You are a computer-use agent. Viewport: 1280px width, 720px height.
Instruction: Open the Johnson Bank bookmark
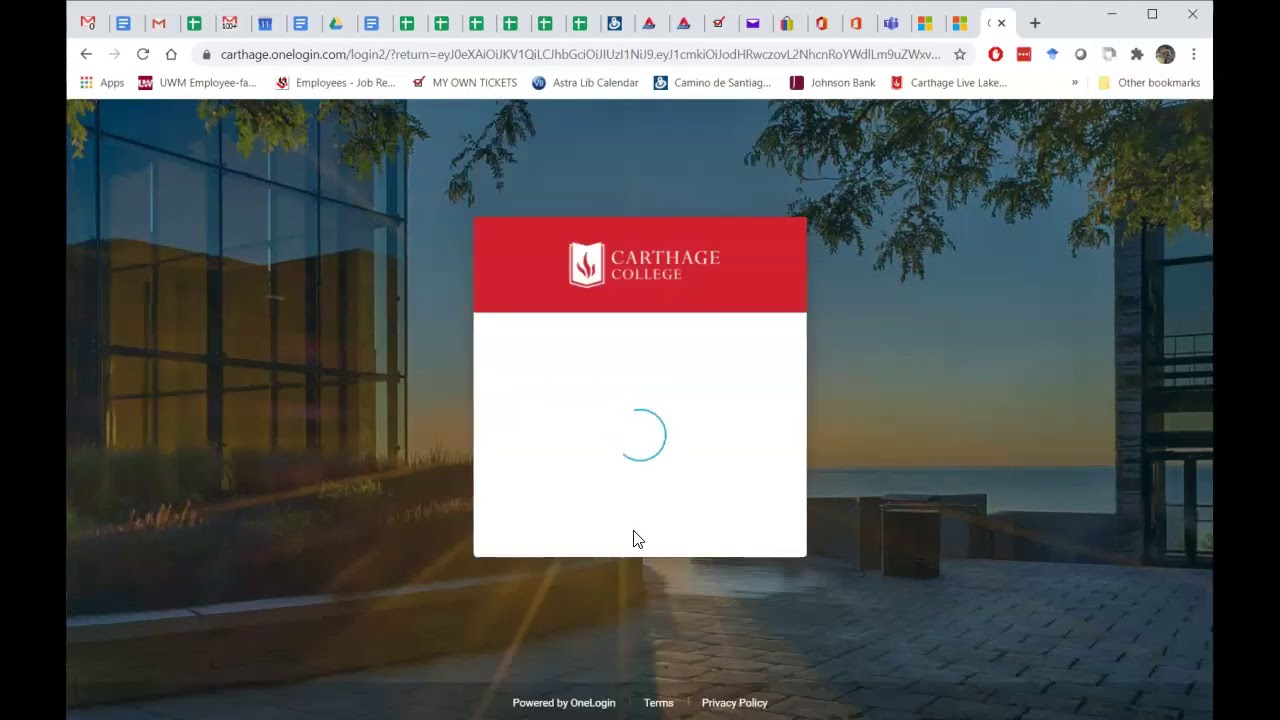pyautogui.click(x=832, y=83)
